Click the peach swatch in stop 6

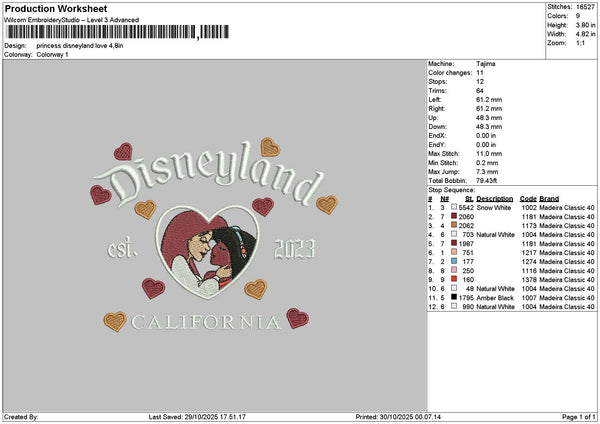(454, 252)
